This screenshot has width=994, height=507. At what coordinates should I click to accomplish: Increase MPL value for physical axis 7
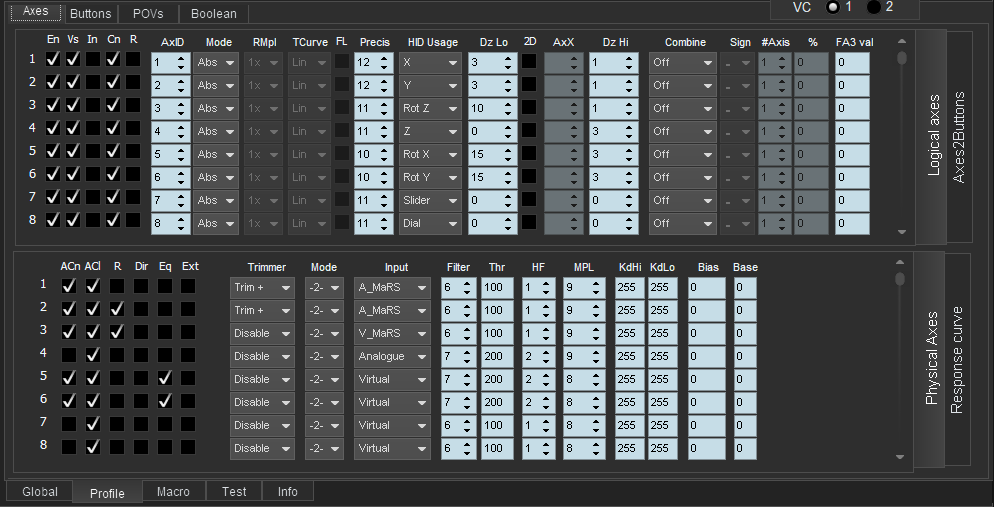pos(597,421)
